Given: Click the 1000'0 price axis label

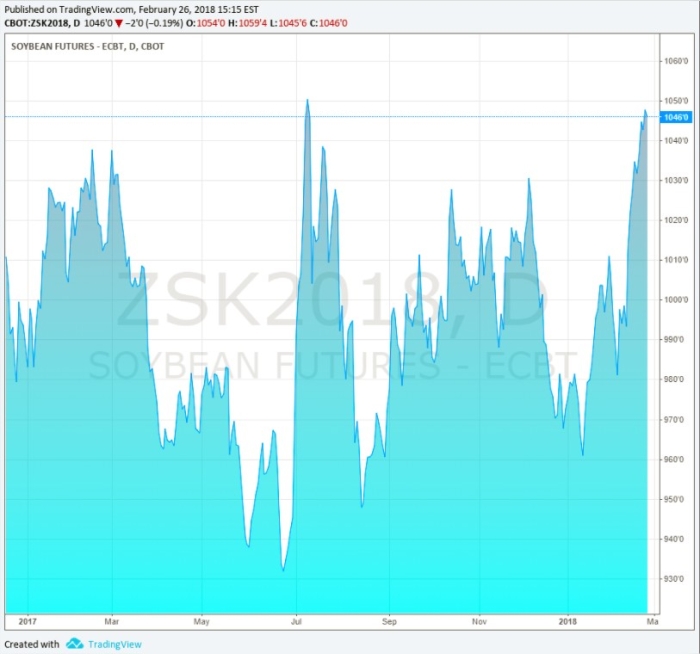Looking at the screenshot, I should (676, 300).
